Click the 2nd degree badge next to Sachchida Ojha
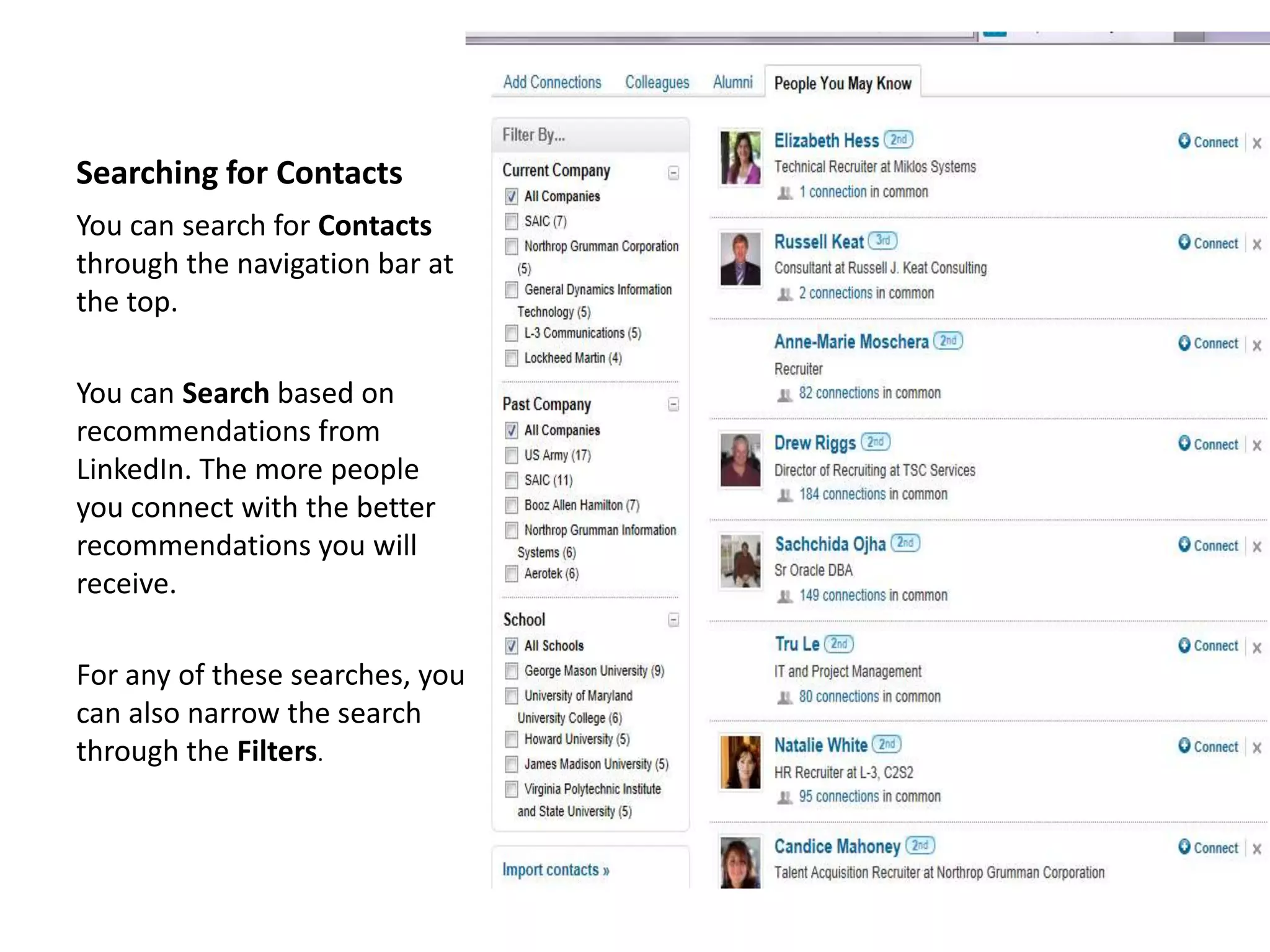 click(905, 543)
